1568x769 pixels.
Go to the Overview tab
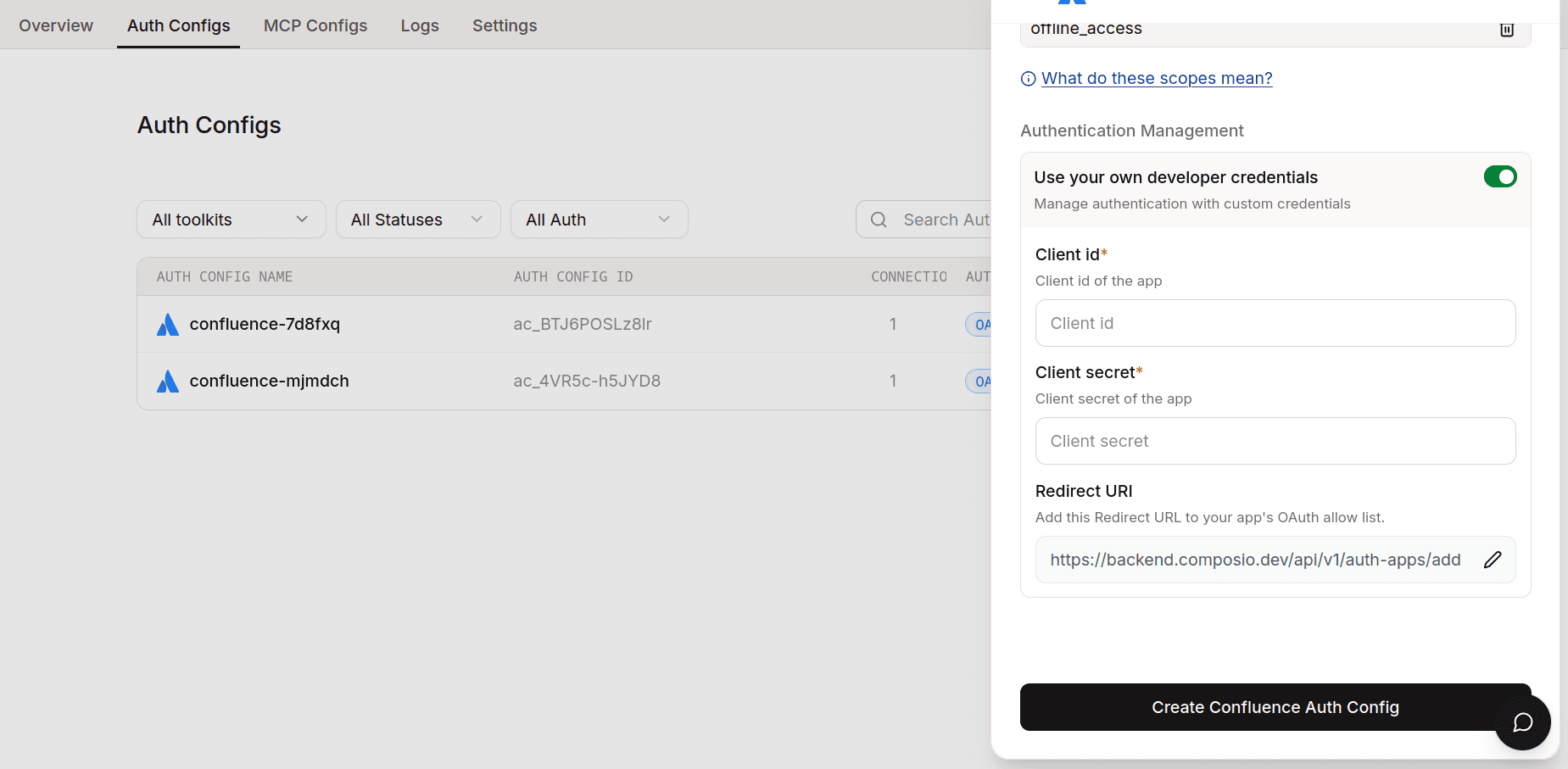pos(56,25)
